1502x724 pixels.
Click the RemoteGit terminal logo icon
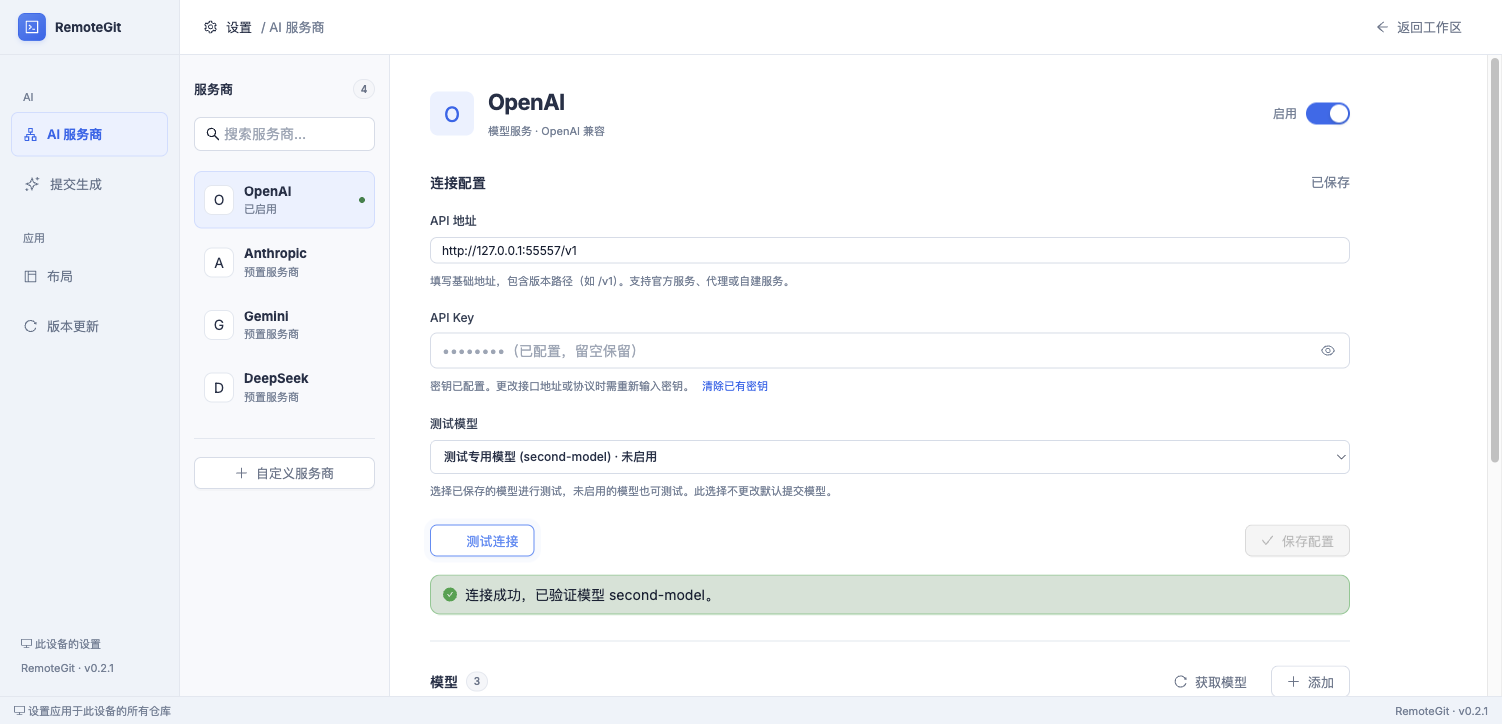(32, 27)
